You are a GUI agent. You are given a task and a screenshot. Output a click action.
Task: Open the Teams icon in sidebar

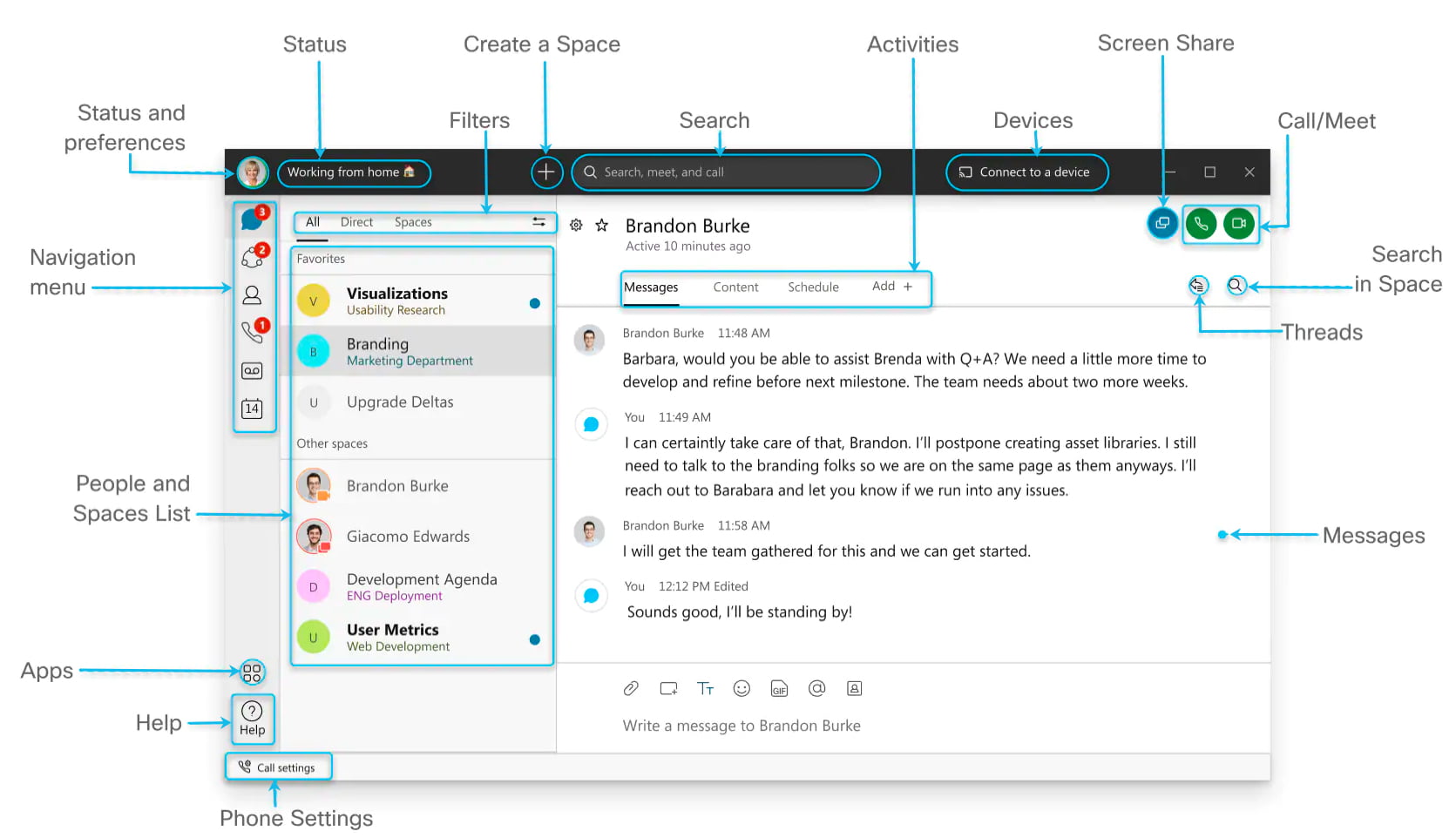pyautogui.click(x=253, y=257)
